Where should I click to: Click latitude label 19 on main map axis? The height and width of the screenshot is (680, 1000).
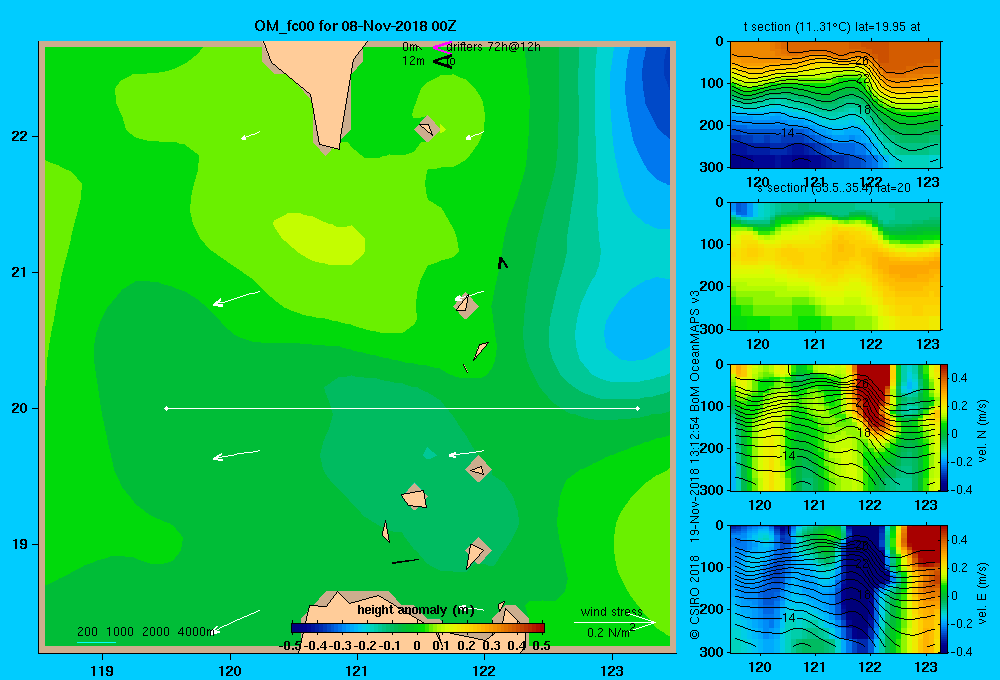click(19, 544)
